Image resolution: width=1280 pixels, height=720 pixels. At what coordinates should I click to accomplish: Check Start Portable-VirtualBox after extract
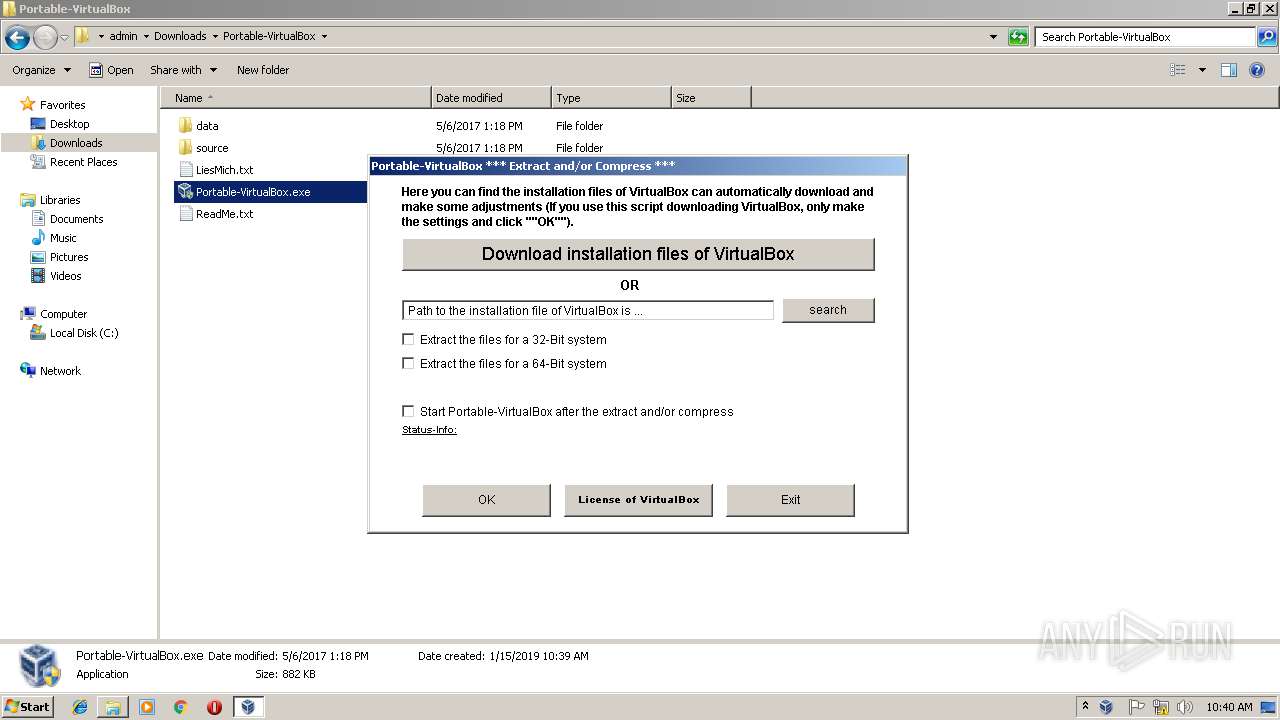[x=408, y=411]
